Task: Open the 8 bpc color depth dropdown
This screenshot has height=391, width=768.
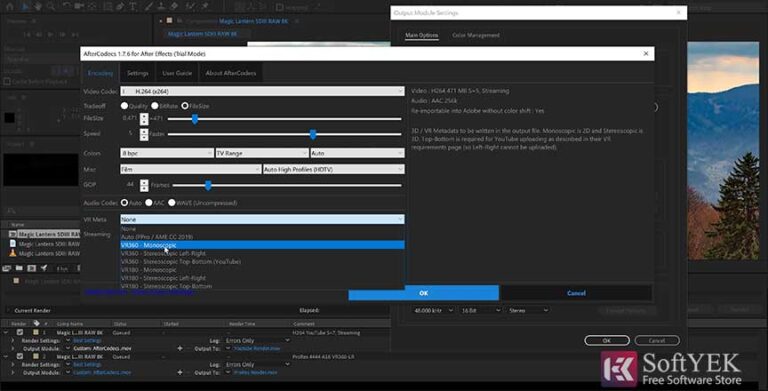Action: [167, 153]
